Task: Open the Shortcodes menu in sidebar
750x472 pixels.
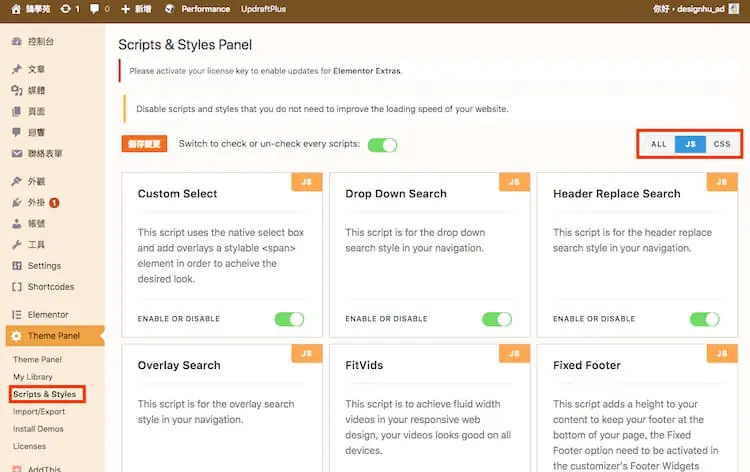Action: point(51,286)
